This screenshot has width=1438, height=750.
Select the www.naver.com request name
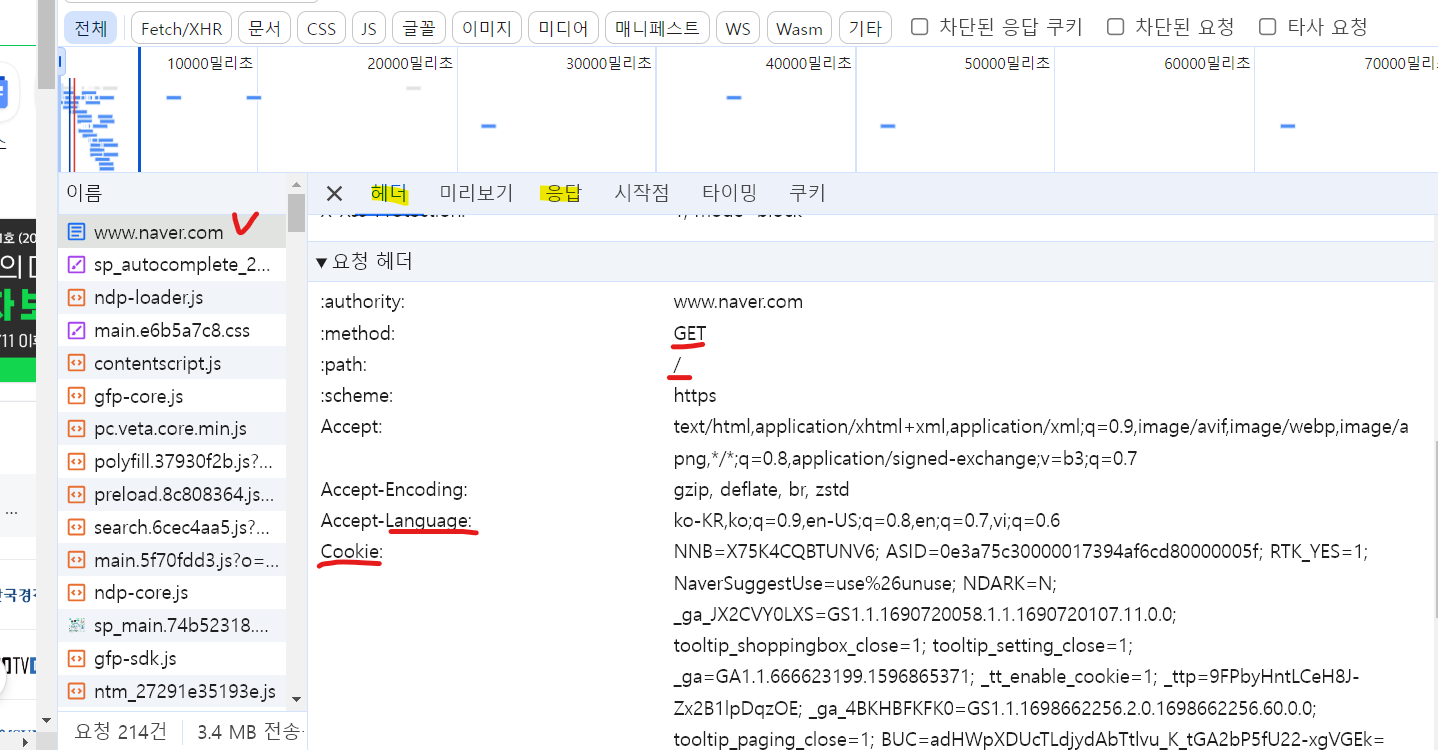[158, 232]
